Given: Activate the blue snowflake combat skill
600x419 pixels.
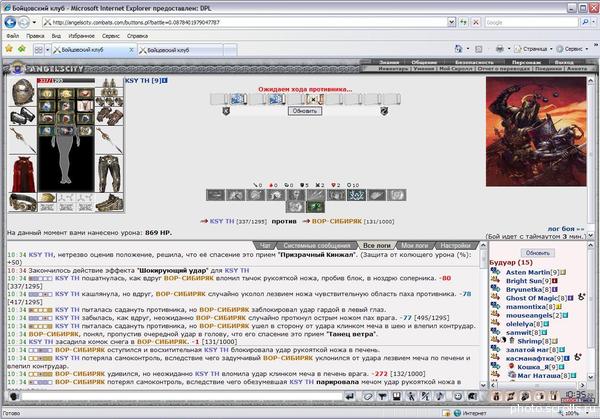Looking at the screenshot, I should (356, 195).
